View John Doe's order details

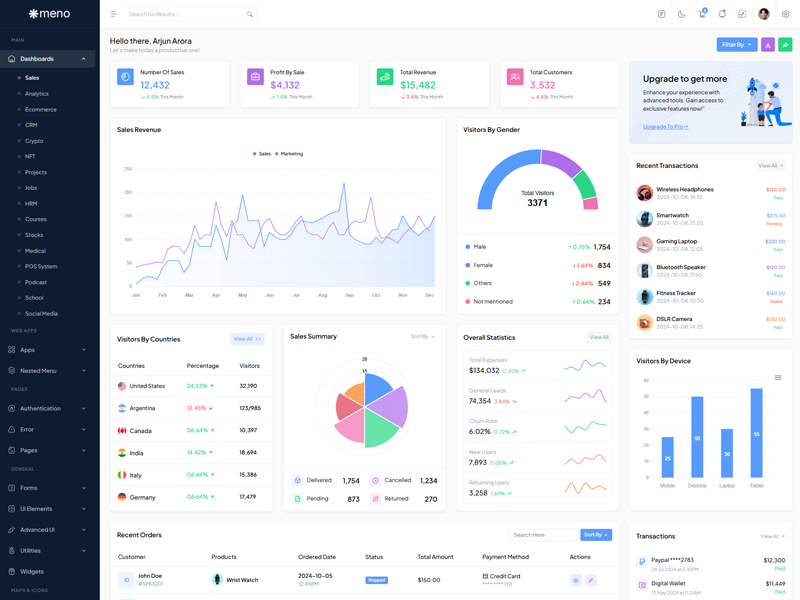[575, 580]
